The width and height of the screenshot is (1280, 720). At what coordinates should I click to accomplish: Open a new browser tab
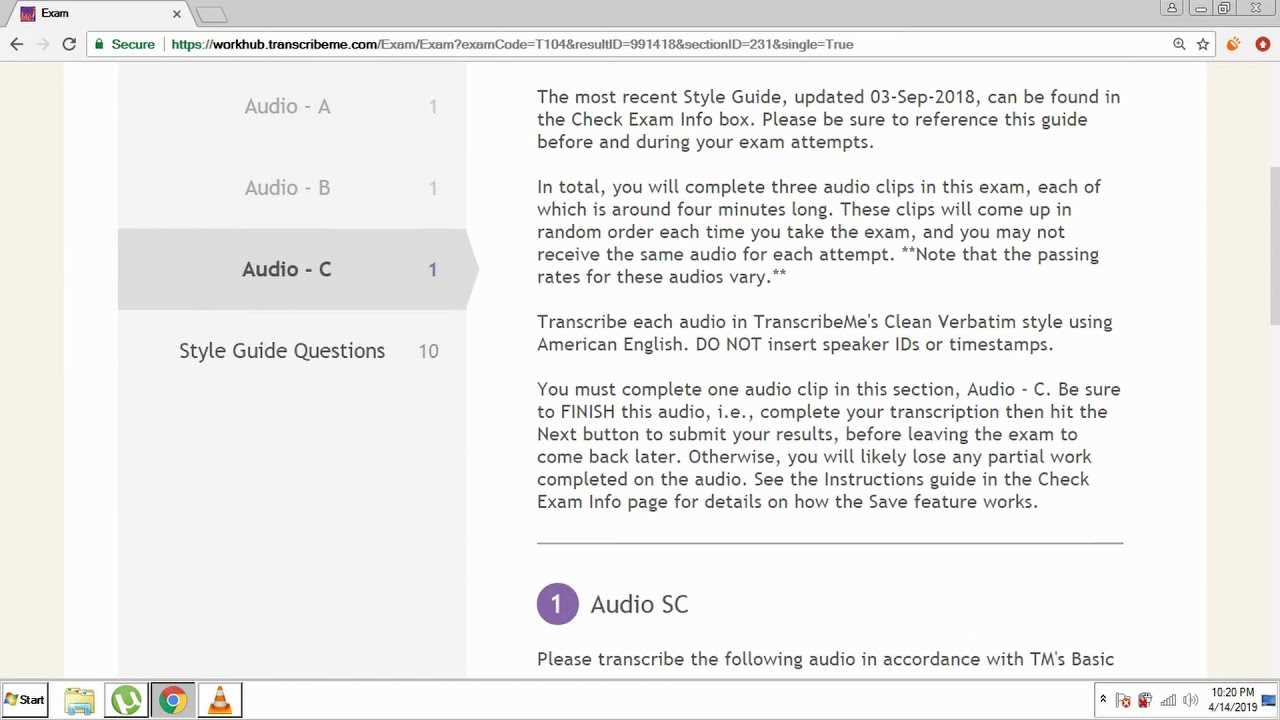211,14
